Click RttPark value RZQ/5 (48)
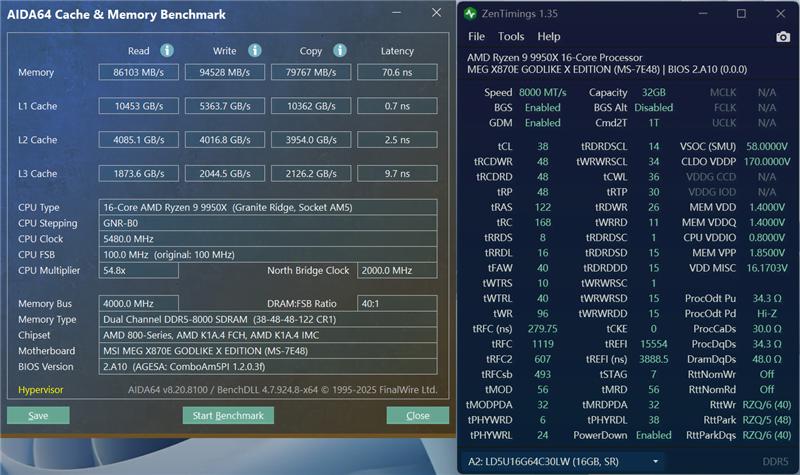800x475 pixels. tap(767, 420)
